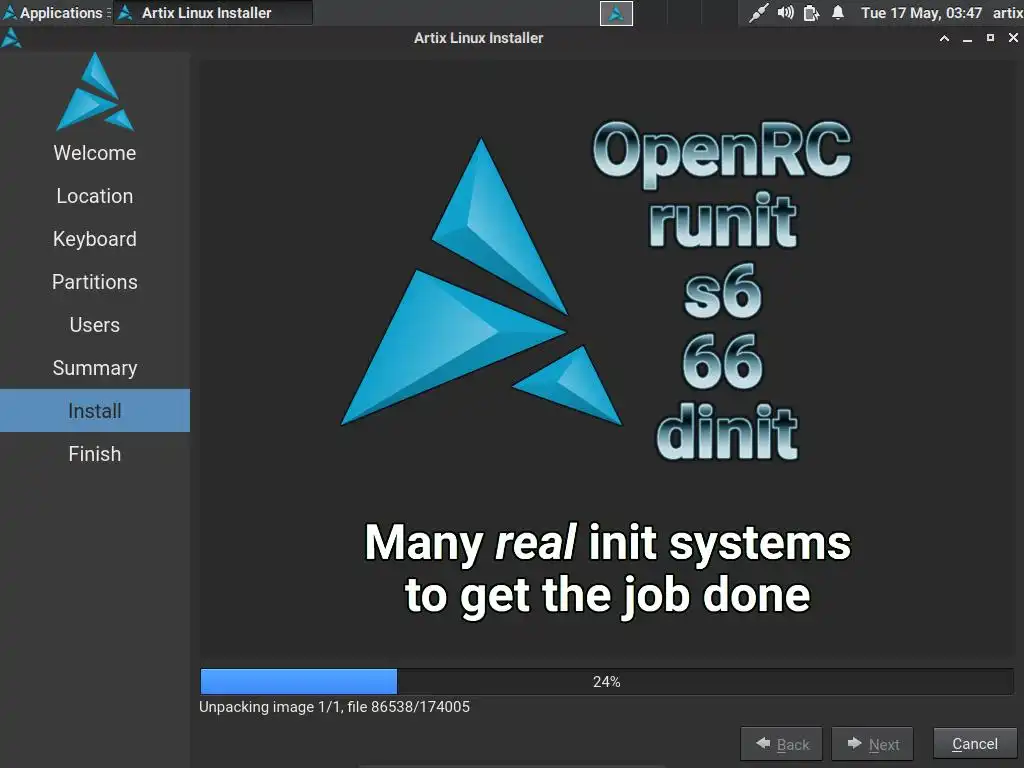Click the 24% installation progress bar
Image resolution: width=1024 pixels, height=768 pixels.
tap(607, 682)
